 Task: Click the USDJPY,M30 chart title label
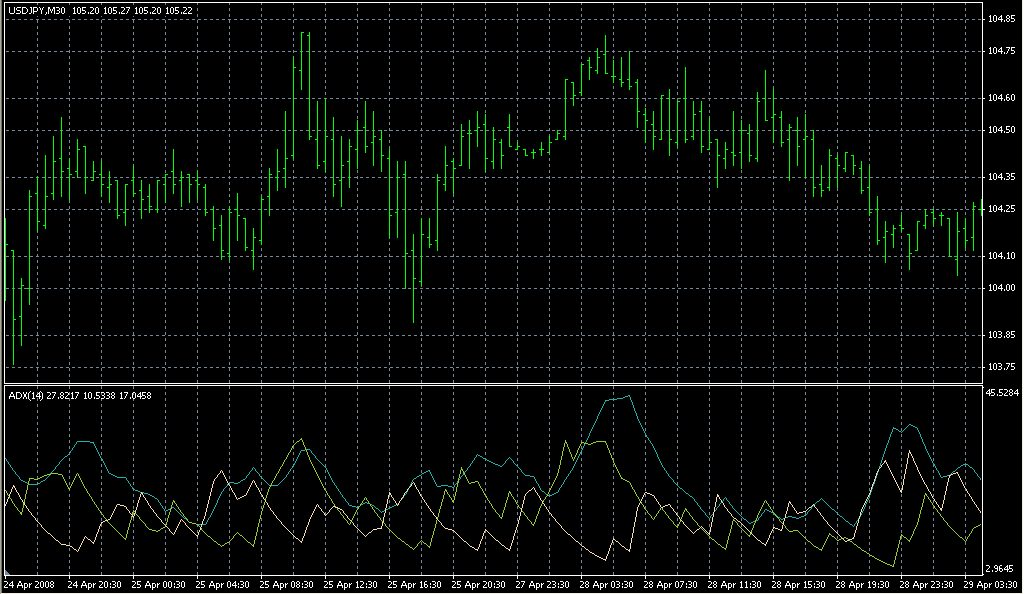click(x=36, y=11)
